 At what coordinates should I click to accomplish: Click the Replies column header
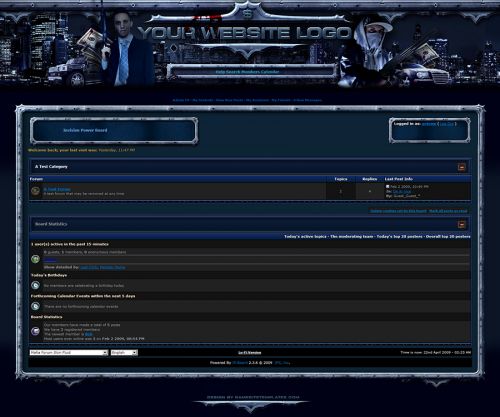[x=370, y=179]
